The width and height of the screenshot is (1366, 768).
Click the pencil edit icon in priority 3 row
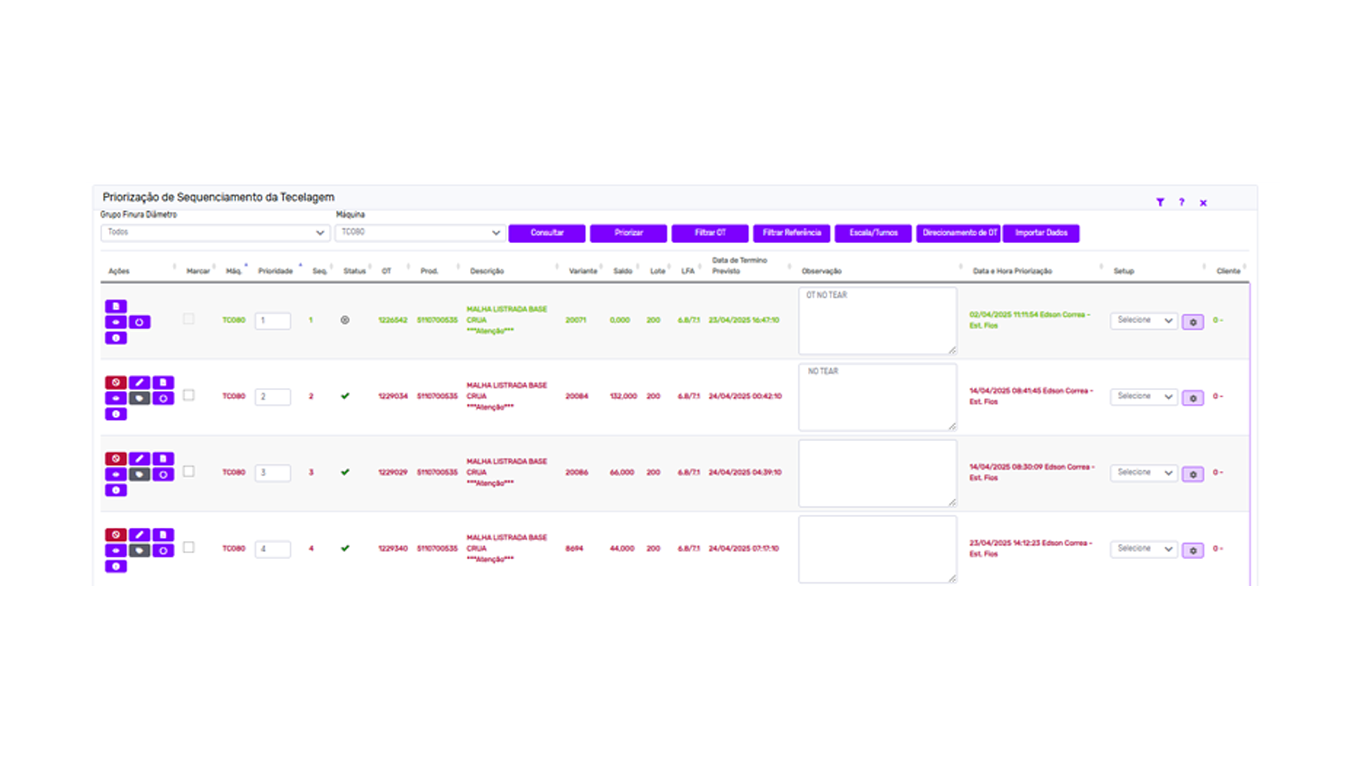click(x=139, y=458)
